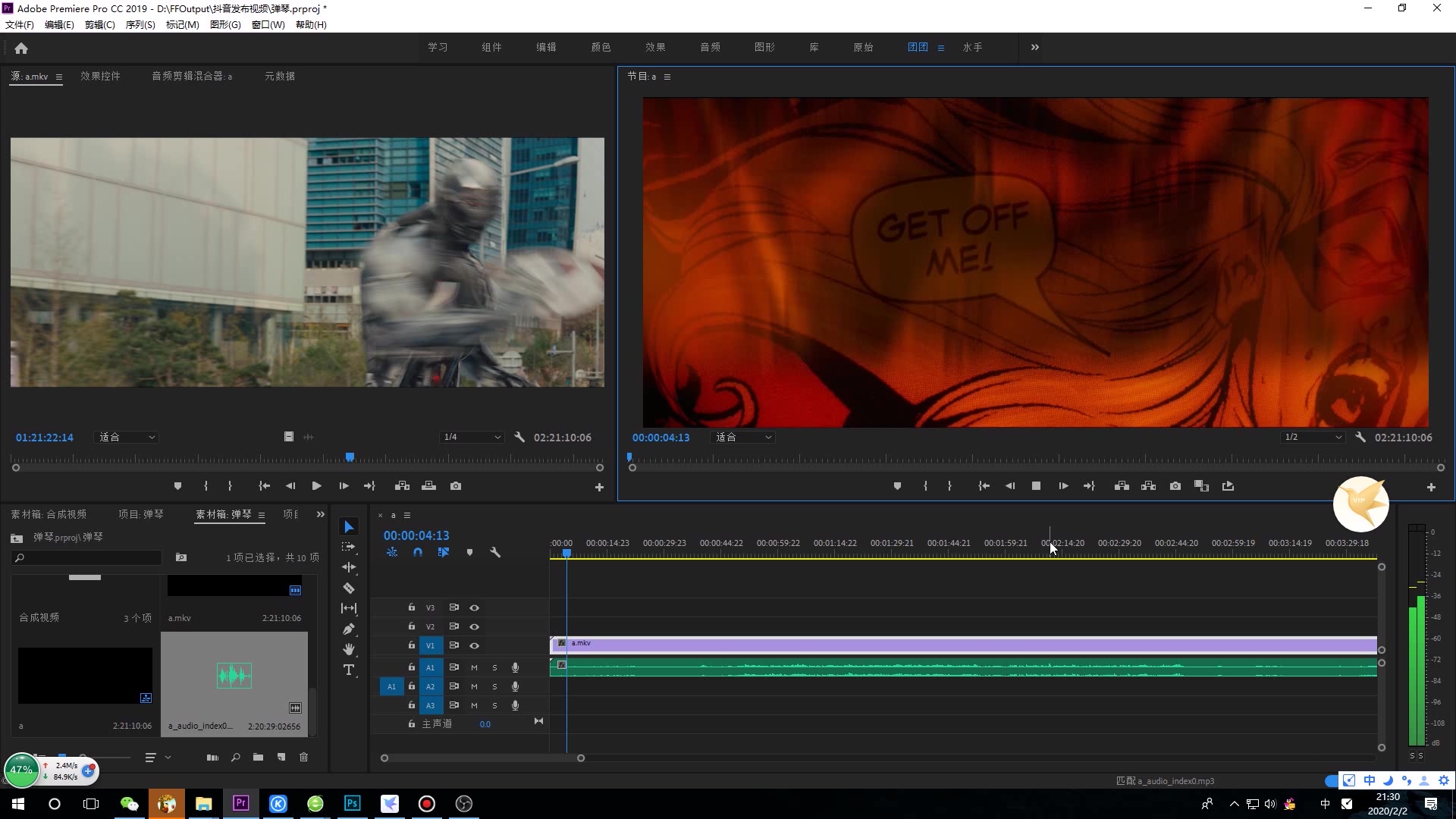Open program monitor settings wrench
Screen dimensions: 1456x819
pos(1361,438)
